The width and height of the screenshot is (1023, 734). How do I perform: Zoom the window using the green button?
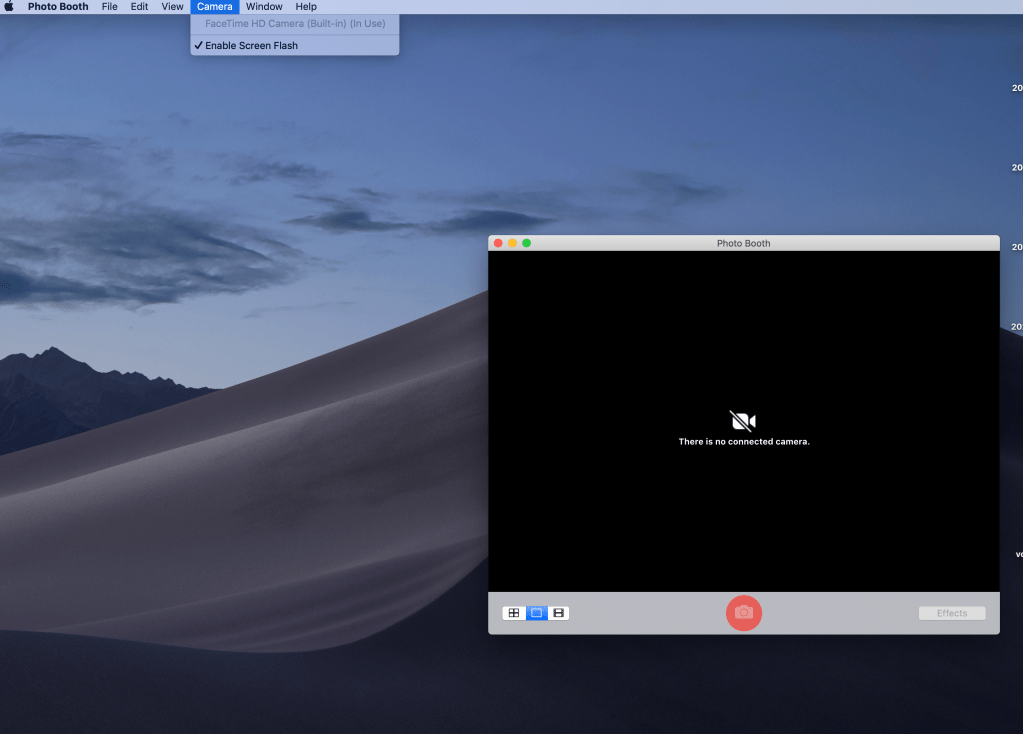(x=527, y=243)
